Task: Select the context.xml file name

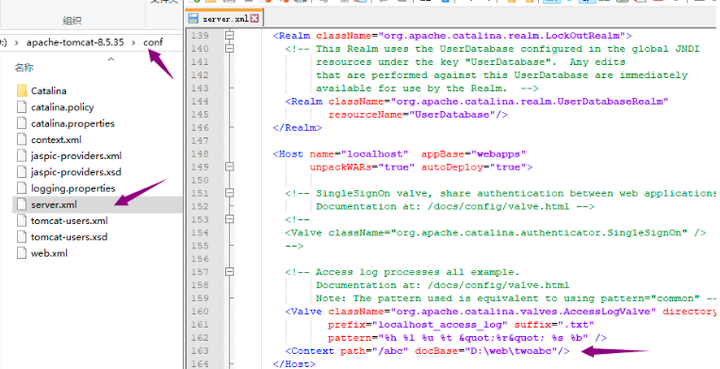Action: 56,140
